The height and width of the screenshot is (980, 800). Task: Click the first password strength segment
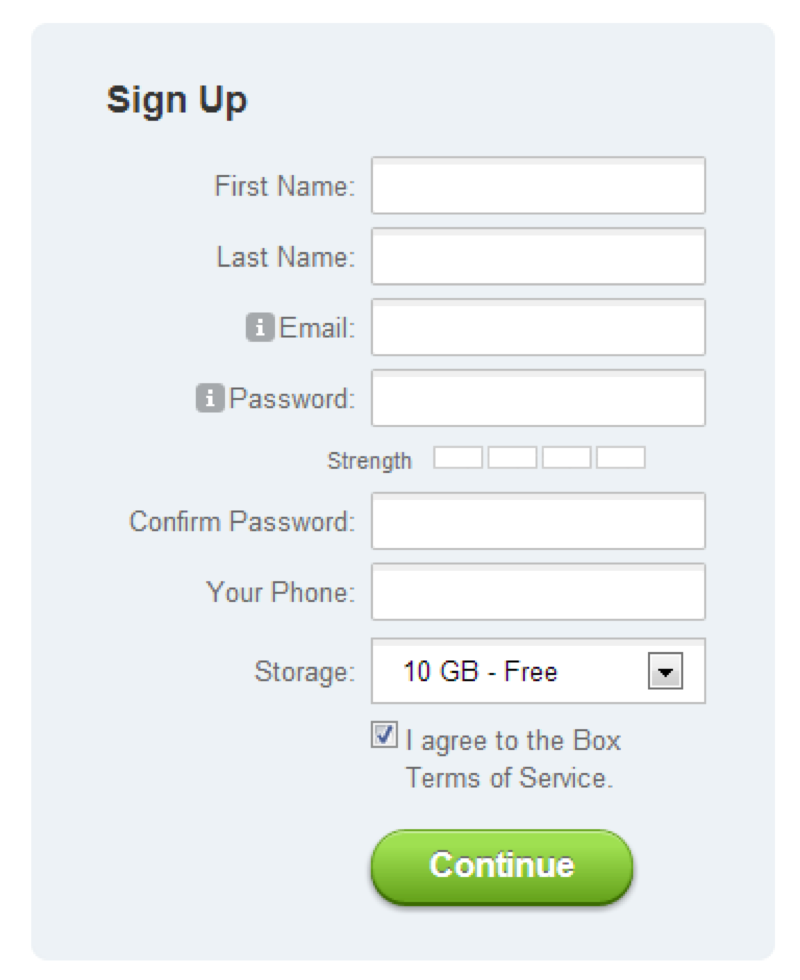pyautogui.click(x=458, y=458)
